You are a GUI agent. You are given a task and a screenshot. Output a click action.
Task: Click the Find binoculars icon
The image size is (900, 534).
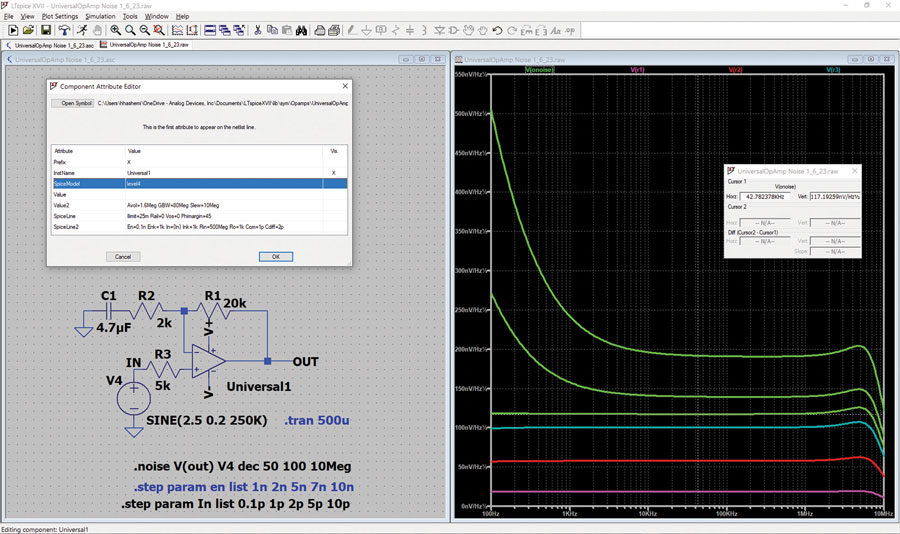point(301,30)
